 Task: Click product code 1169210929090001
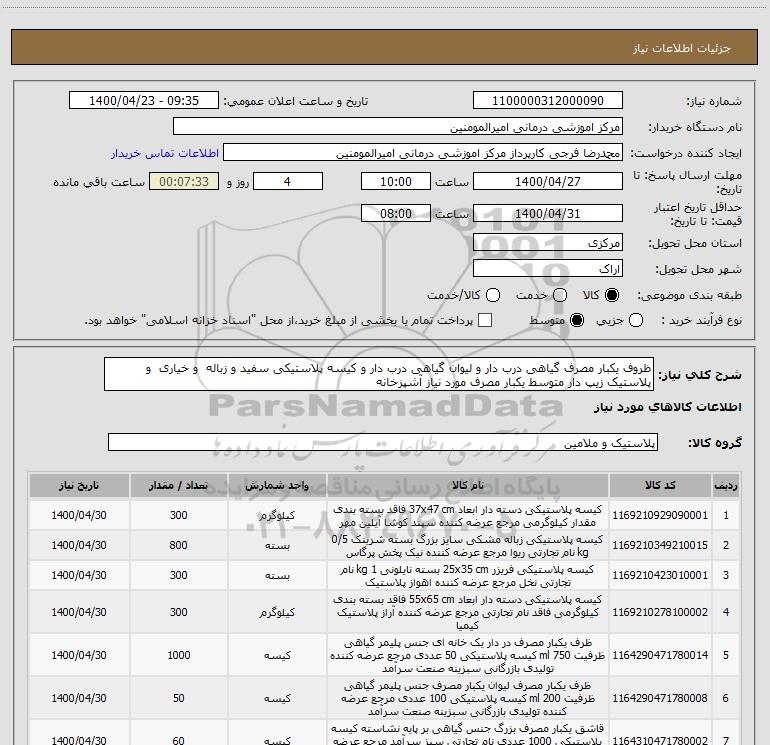[660, 516]
